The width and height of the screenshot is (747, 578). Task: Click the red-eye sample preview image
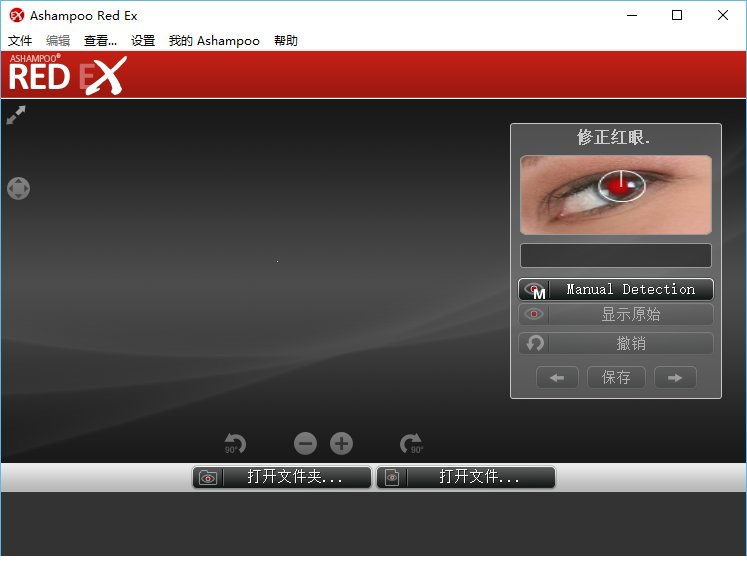(x=616, y=195)
